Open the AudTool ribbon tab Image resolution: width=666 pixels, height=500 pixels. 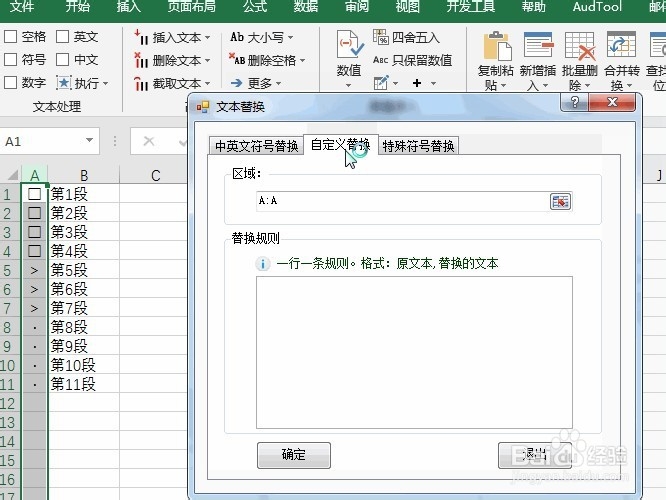[x=597, y=6]
